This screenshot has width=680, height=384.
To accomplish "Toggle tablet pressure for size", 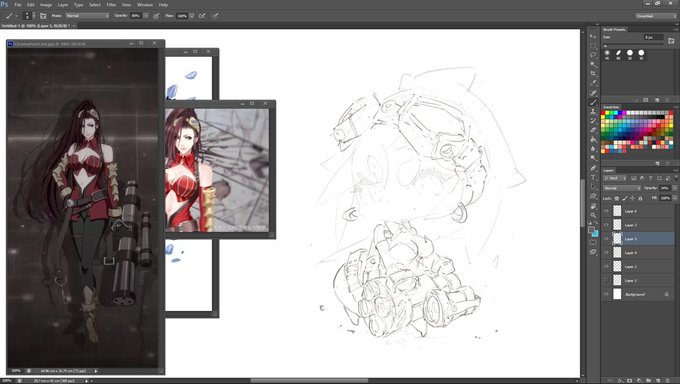I will 216,16.
